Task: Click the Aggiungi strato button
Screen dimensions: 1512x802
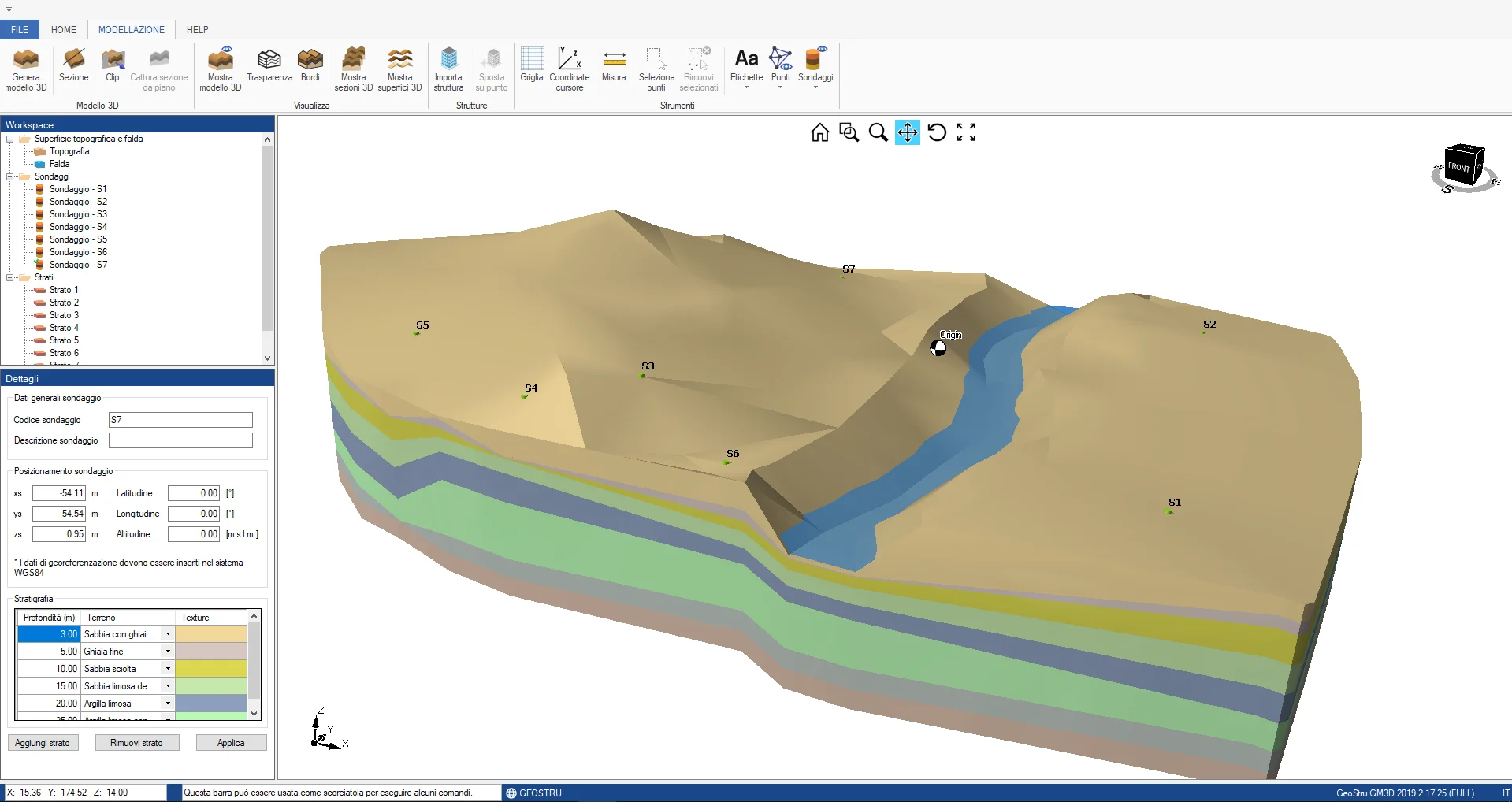Action: (x=43, y=743)
